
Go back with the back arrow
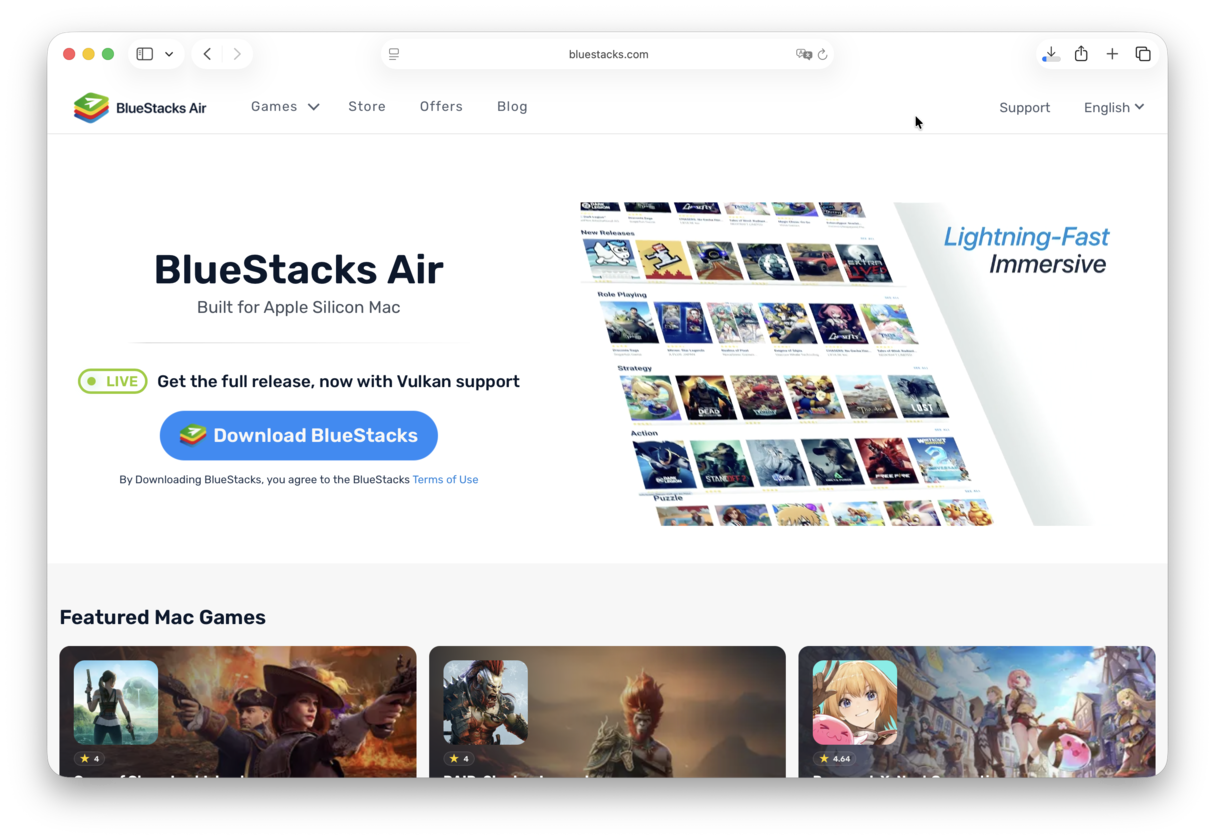pos(207,54)
